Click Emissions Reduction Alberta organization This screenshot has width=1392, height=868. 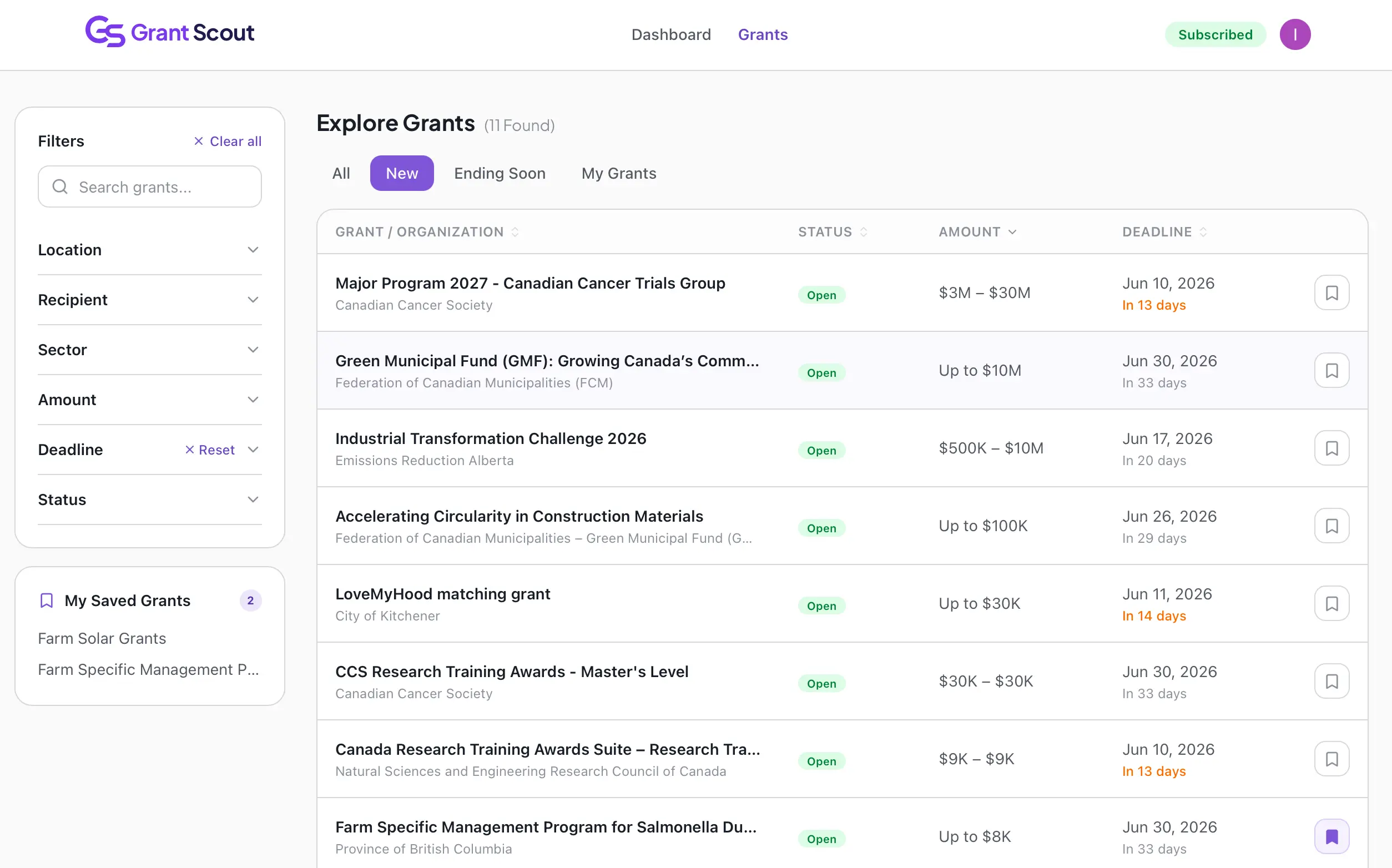pos(424,461)
